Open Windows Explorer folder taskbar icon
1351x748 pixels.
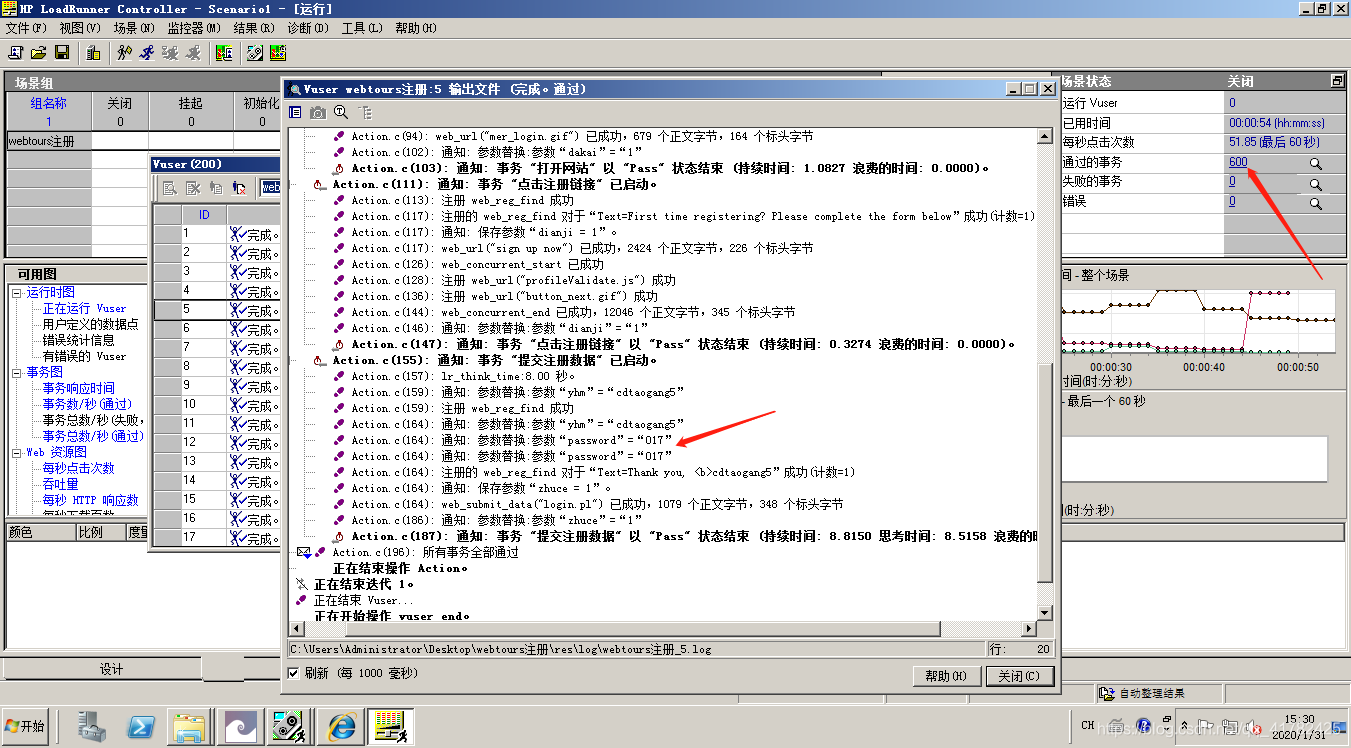[x=189, y=726]
